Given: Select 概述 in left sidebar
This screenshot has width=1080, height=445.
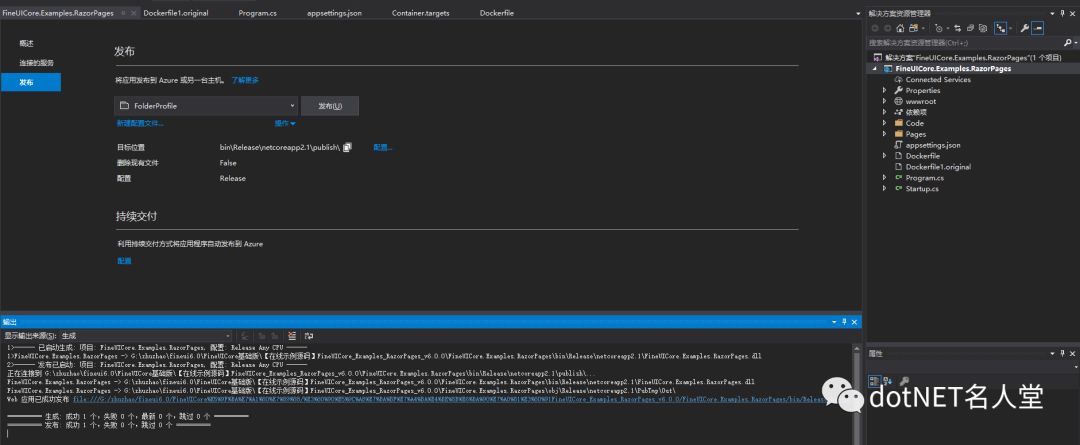Looking at the screenshot, I should pyautogui.click(x=26, y=43).
